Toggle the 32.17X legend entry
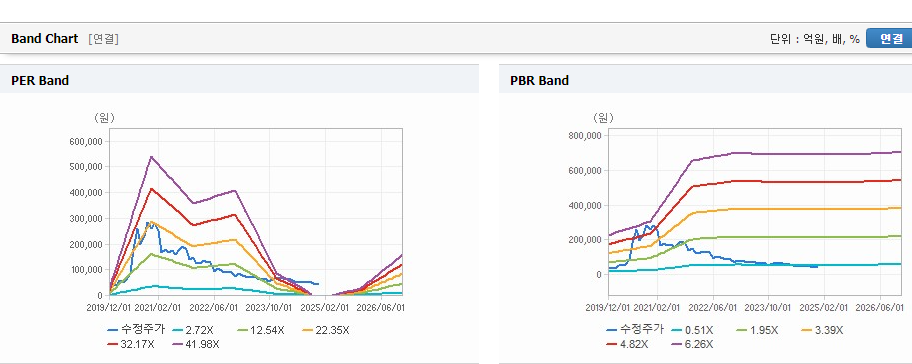The image size is (912, 364). (131, 344)
